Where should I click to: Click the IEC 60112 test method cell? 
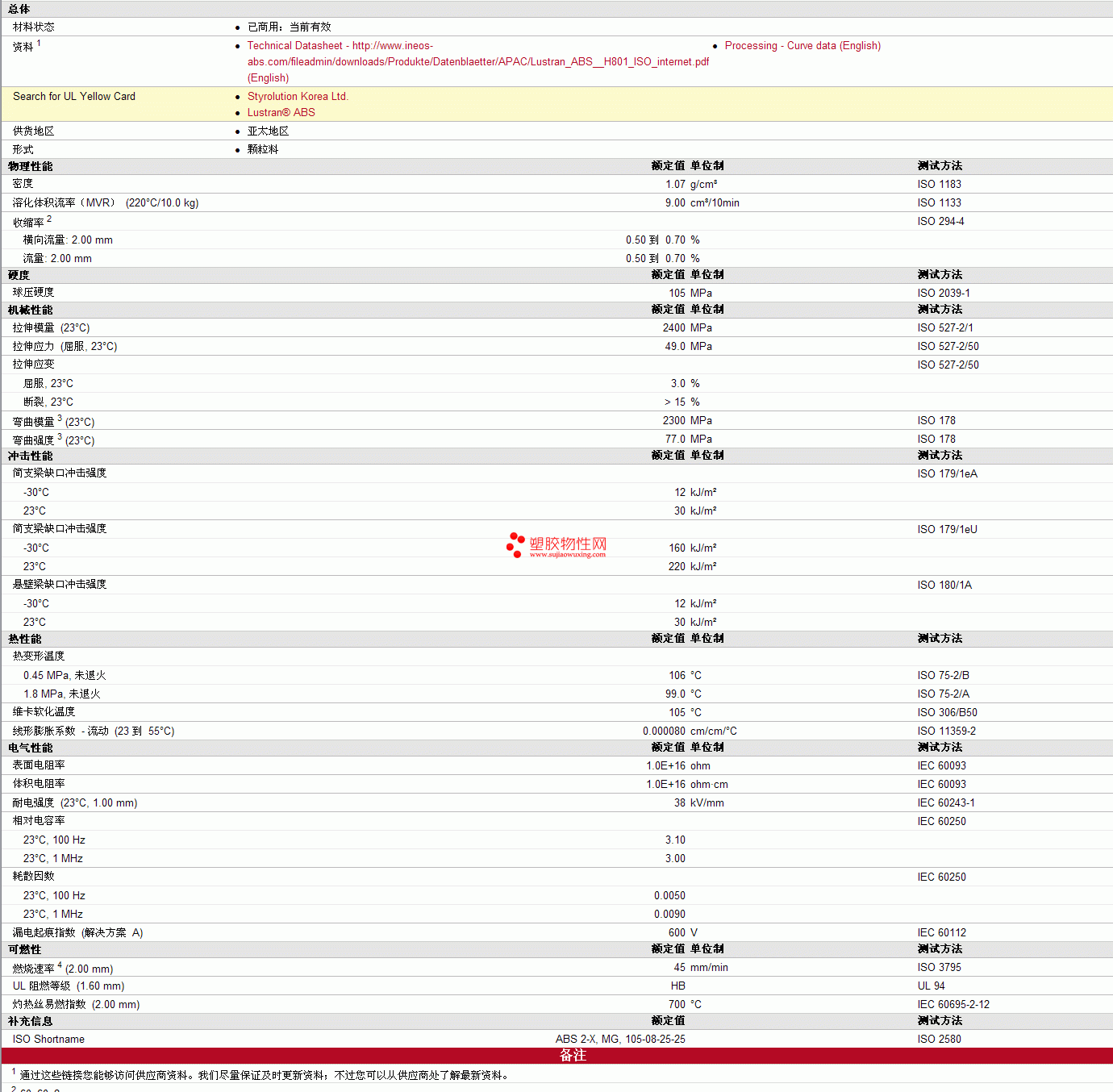[941, 932]
